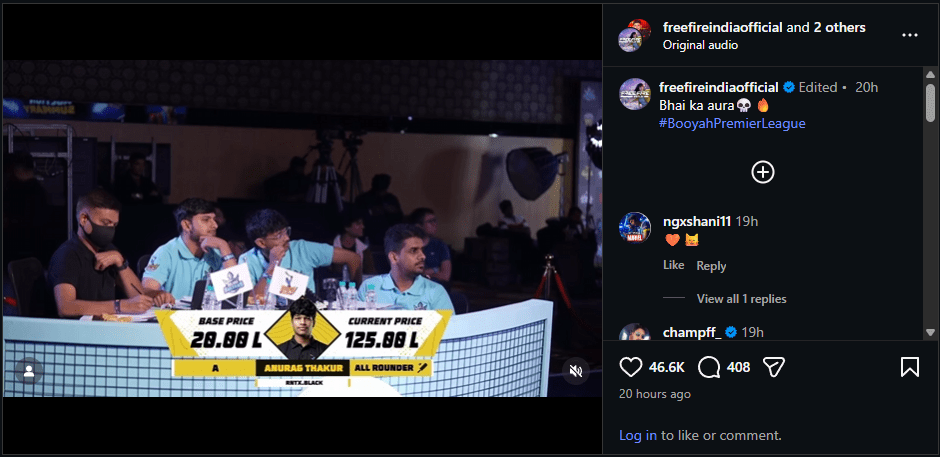This screenshot has width=940, height=457.
Task: Click the video to pause playback
Action: coord(302,228)
